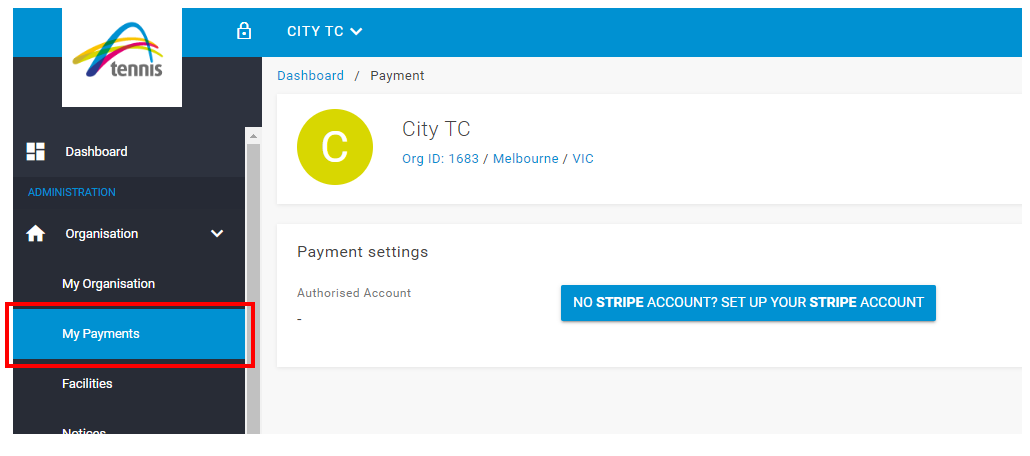Collapse the Organisation menu chevron
The width and height of the screenshot is (1030, 456).
click(x=217, y=233)
